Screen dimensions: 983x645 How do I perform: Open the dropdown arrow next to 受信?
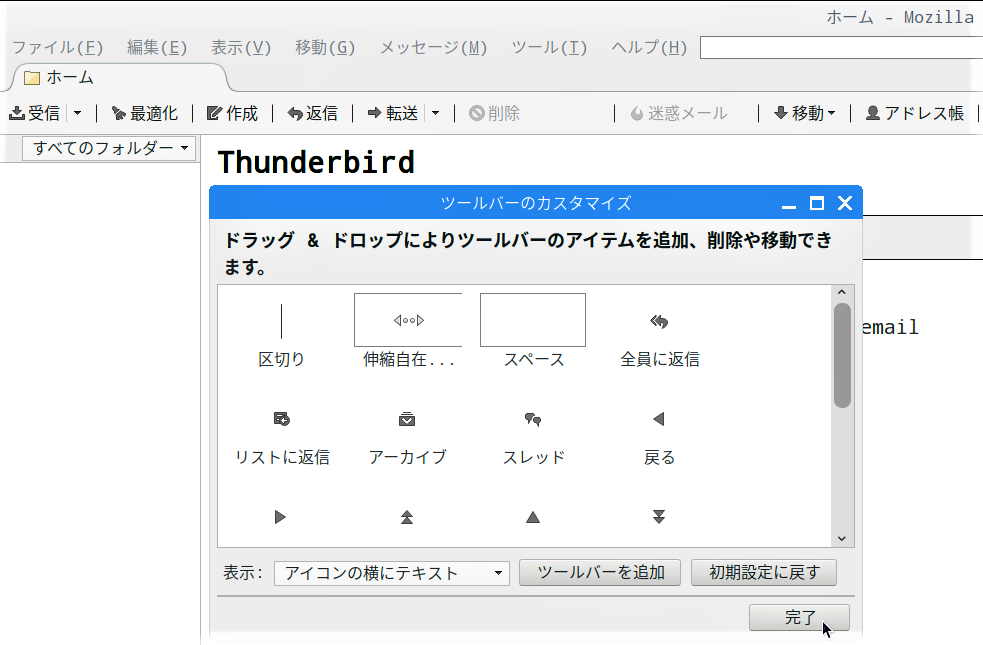(77, 113)
